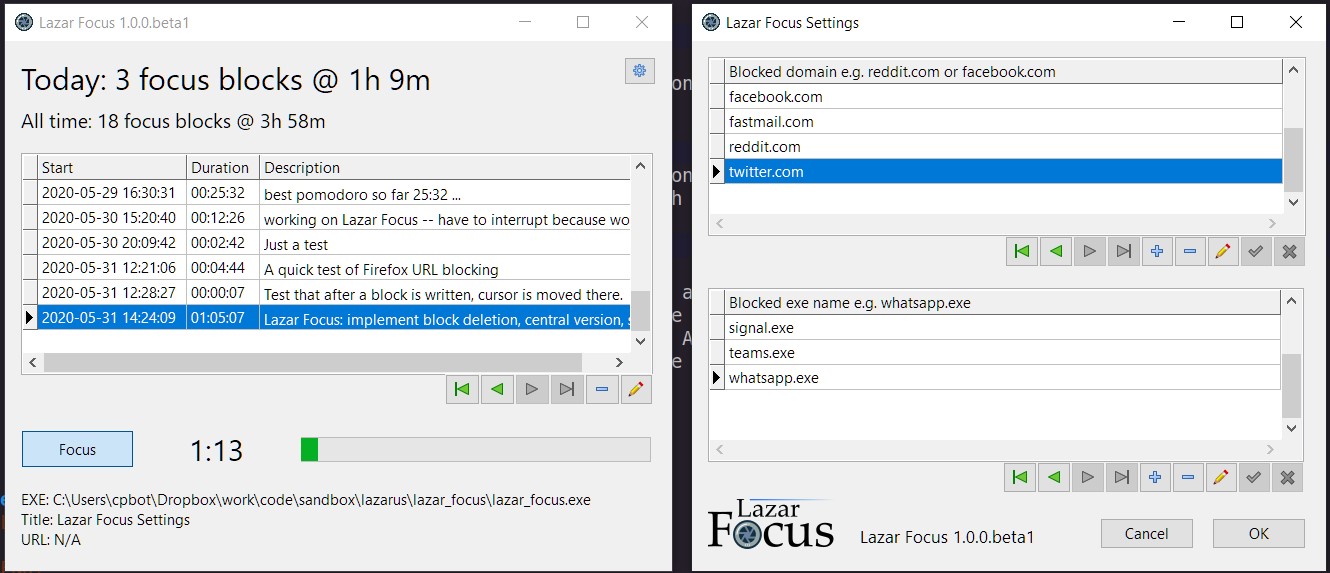Click blocked domain list scroll-down arrow
The height and width of the screenshot is (573, 1330).
point(1294,201)
